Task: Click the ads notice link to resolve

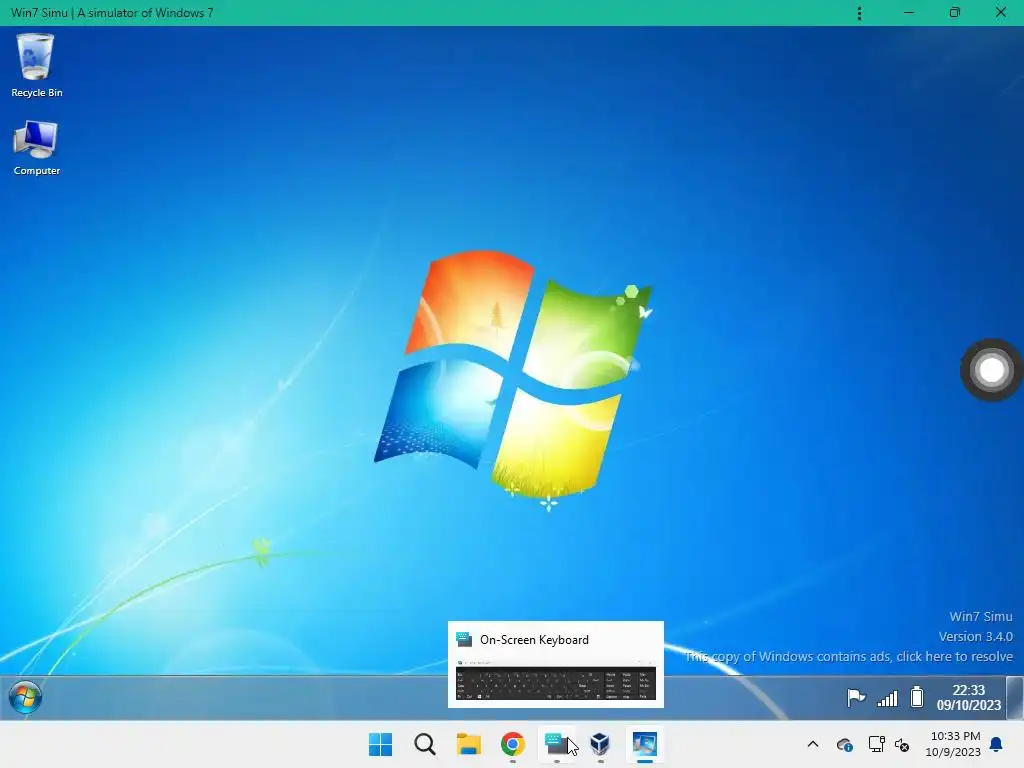Action: tap(849, 656)
